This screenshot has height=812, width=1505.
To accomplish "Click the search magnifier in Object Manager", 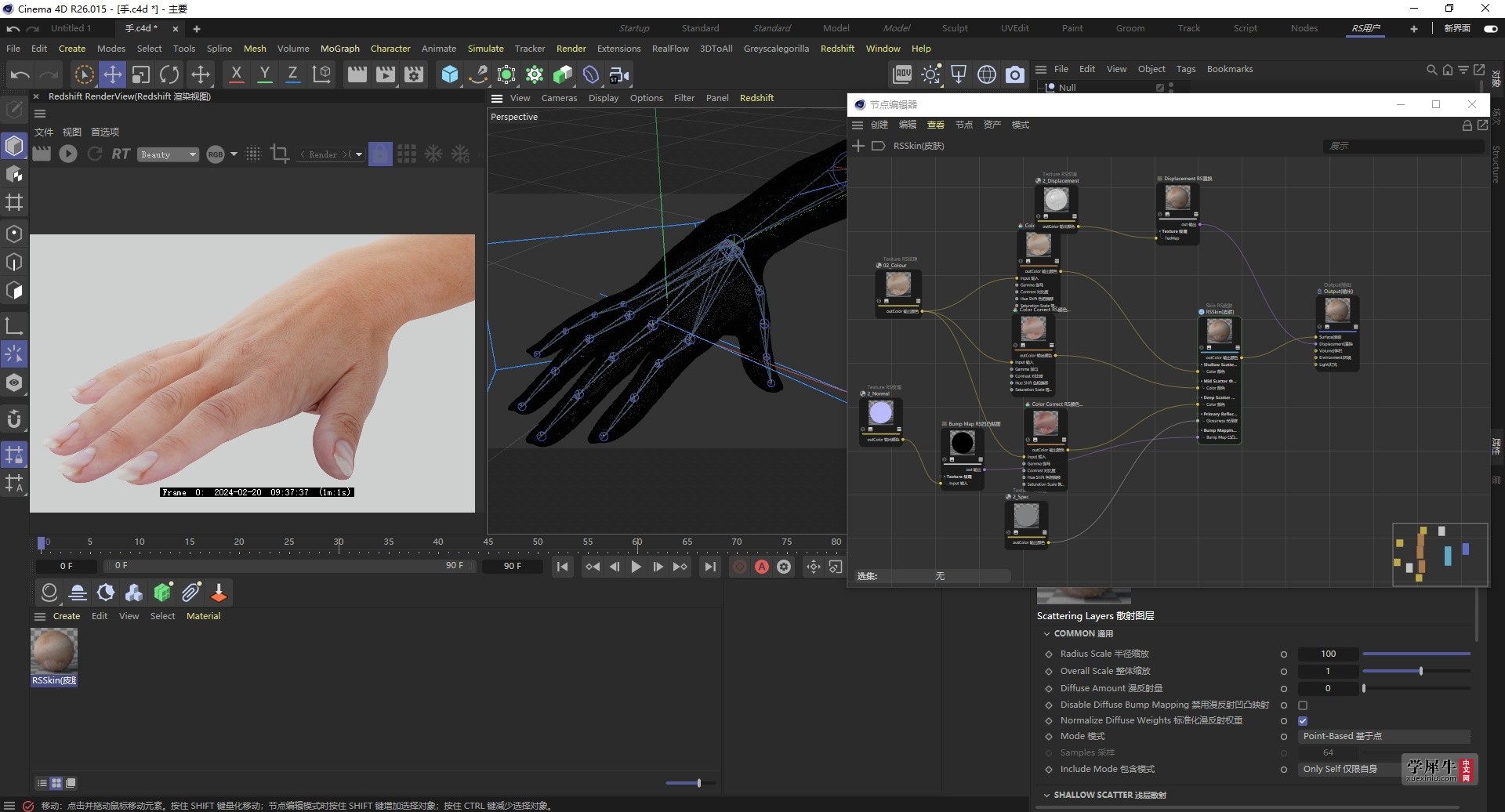I will (1431, 70).
